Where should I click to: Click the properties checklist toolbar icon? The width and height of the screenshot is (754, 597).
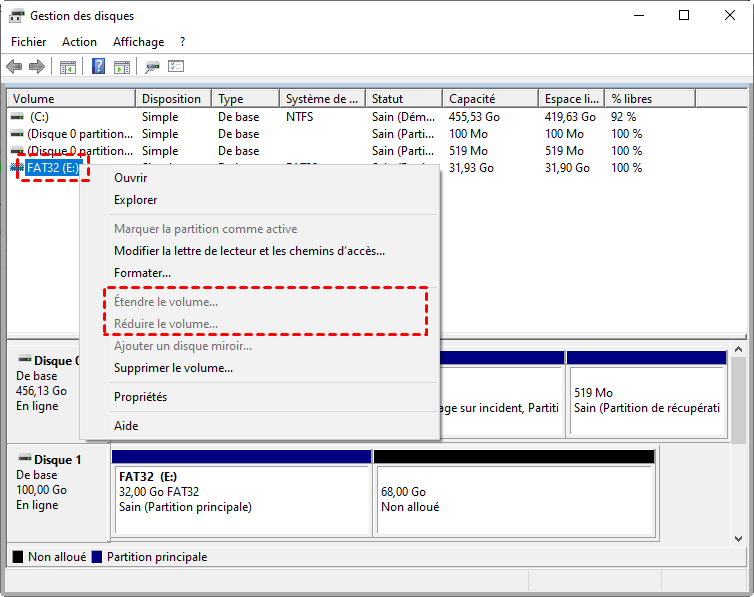(176, 67)
